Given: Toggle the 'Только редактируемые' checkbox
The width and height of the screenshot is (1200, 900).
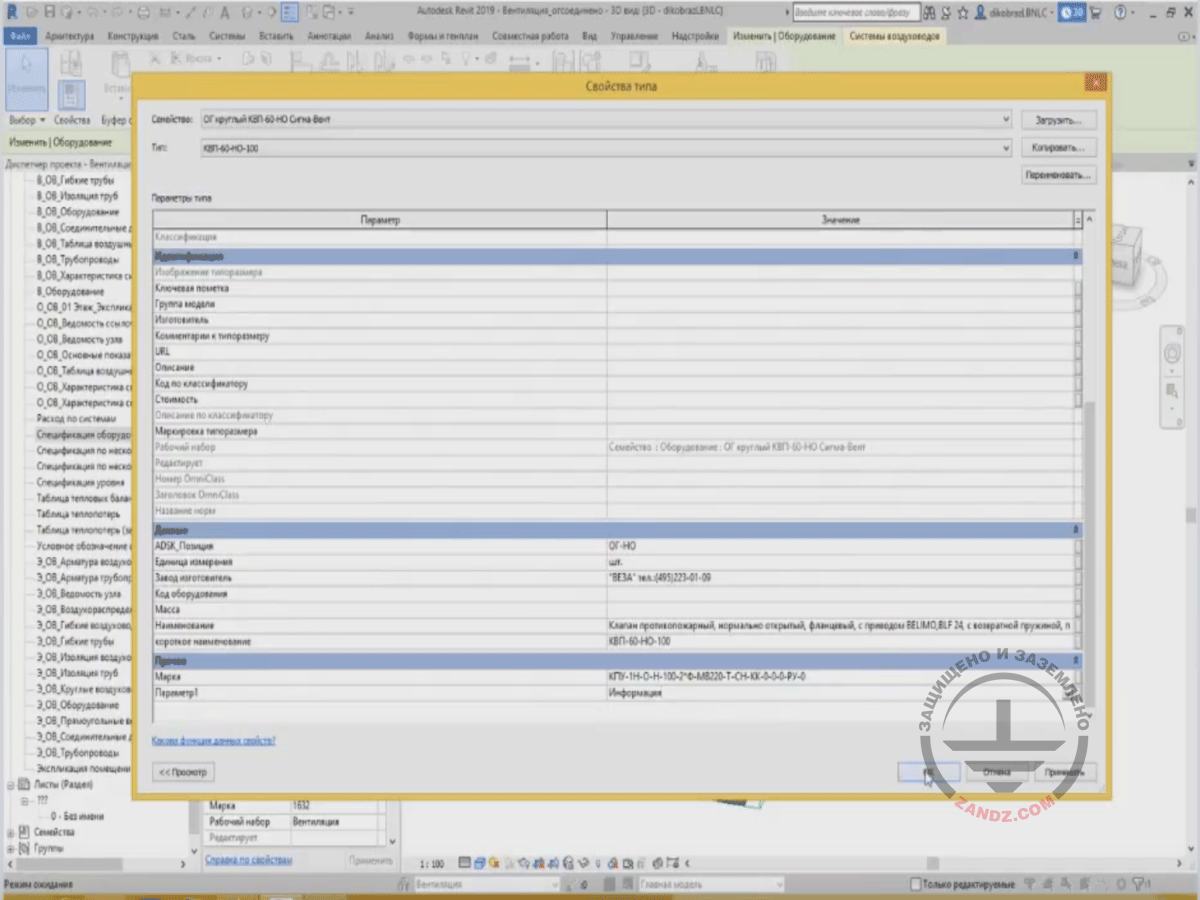Looking at the screenshot, I should pos(916,885).
